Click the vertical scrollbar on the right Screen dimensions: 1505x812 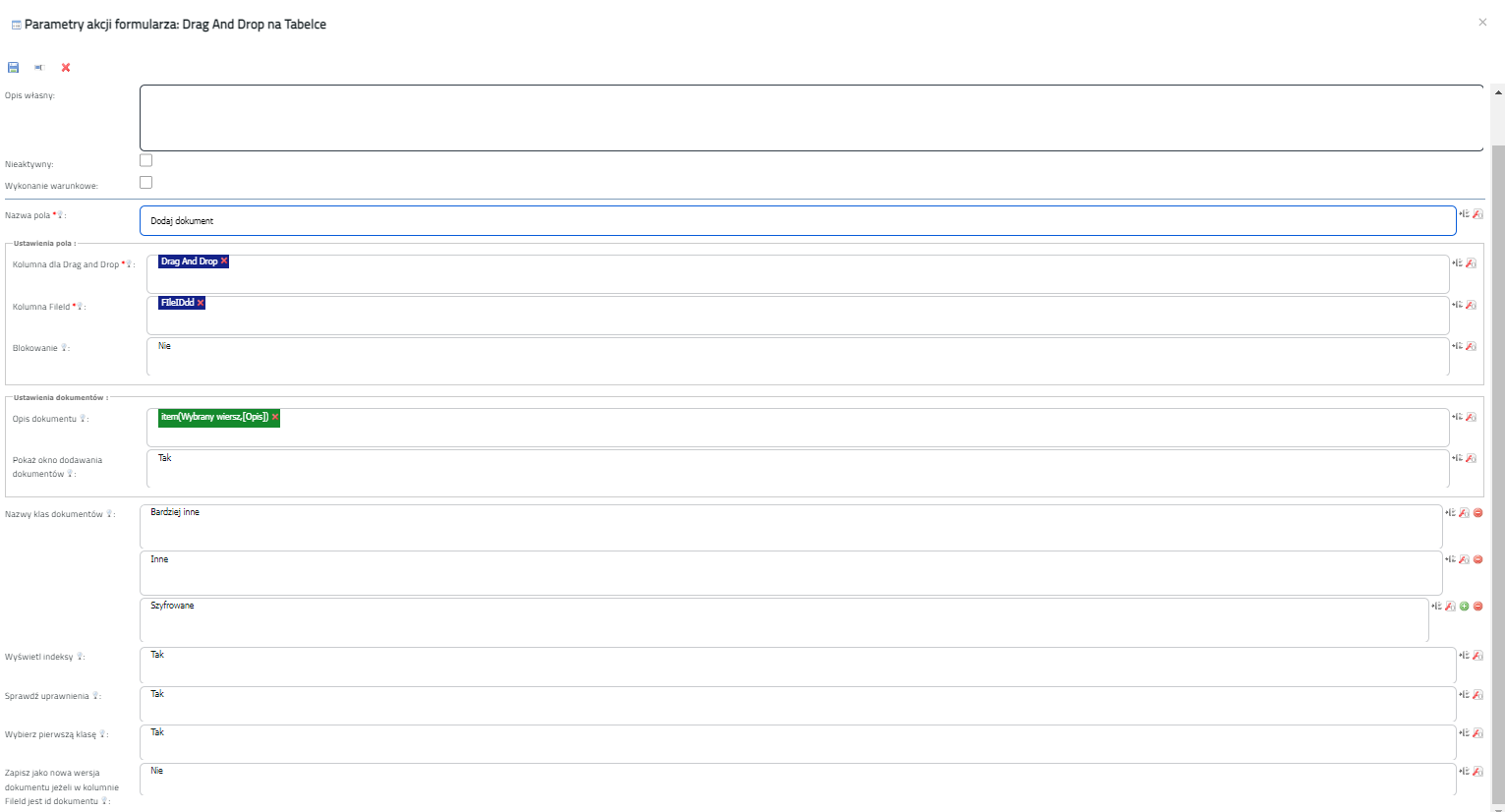(x=1498, y=472)
